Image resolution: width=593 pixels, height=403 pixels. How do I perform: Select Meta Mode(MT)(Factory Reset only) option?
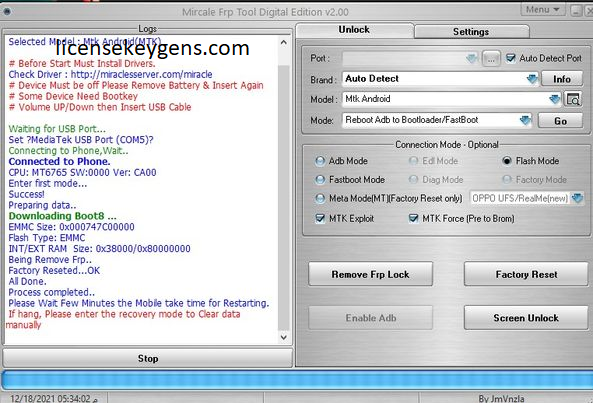320,198
